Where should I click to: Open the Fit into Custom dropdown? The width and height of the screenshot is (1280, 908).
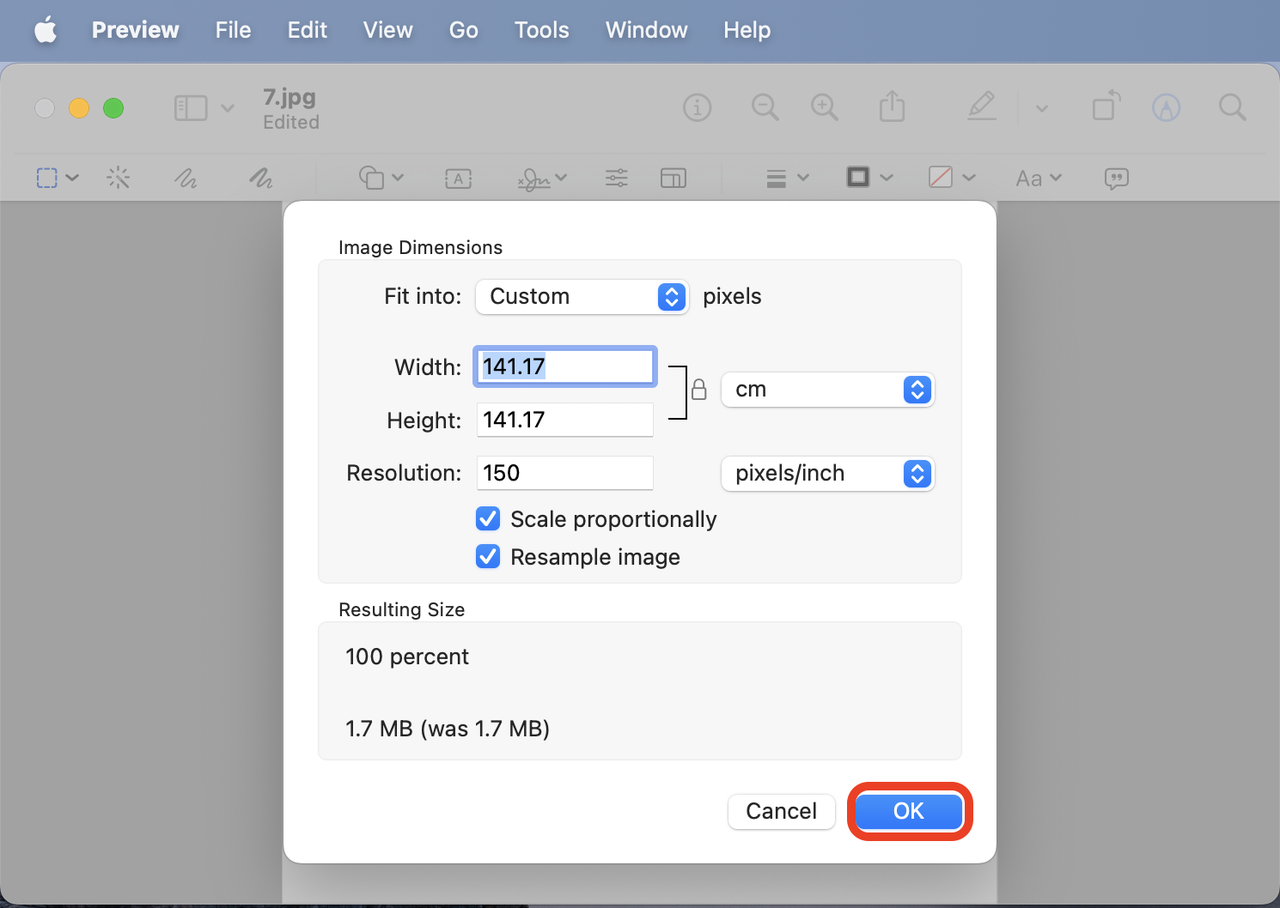[x=581, y=296]
